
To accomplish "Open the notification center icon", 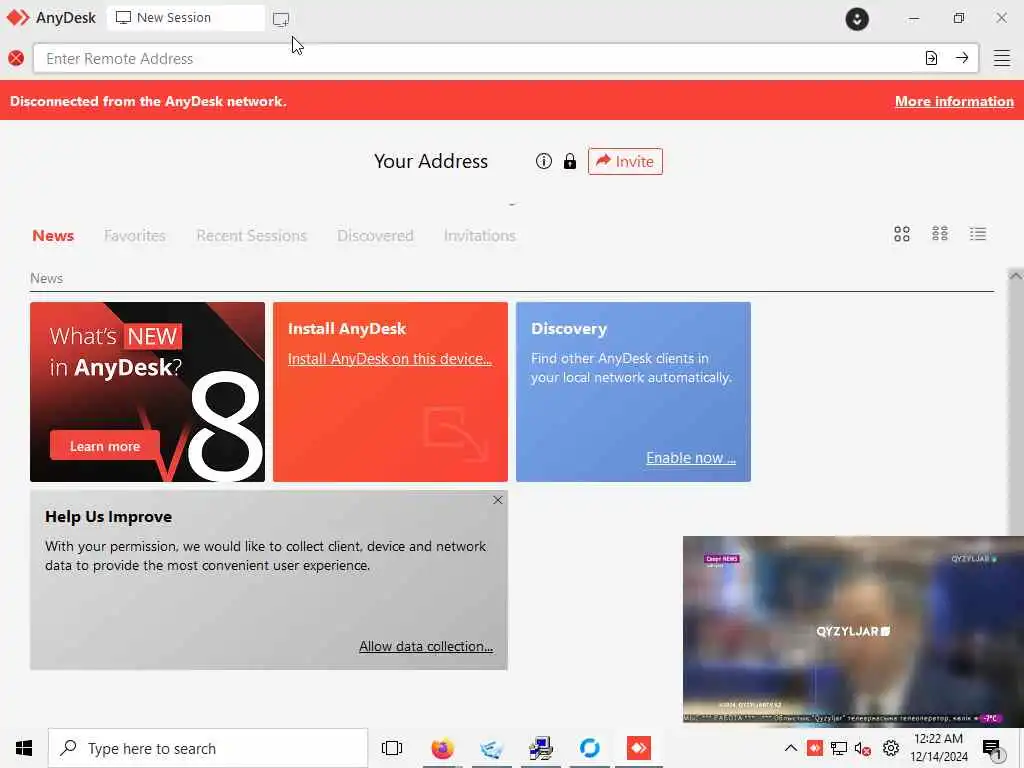I will pyautogui.click(x=992, y=750).
